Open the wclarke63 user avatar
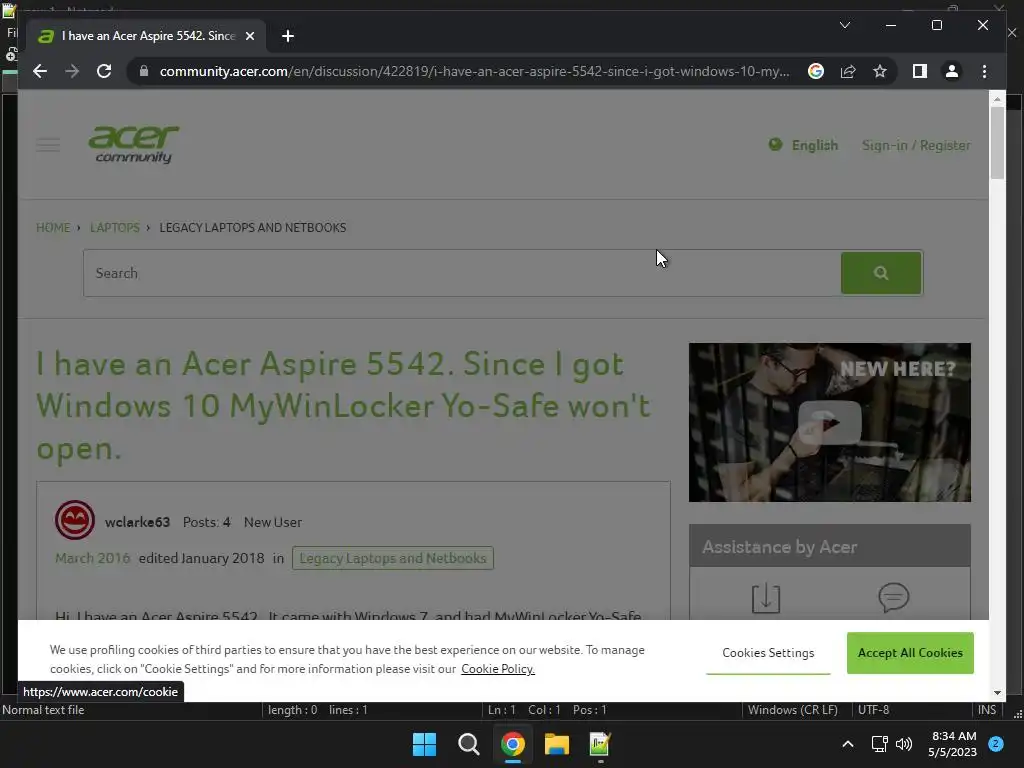 [x=74, y=520]
